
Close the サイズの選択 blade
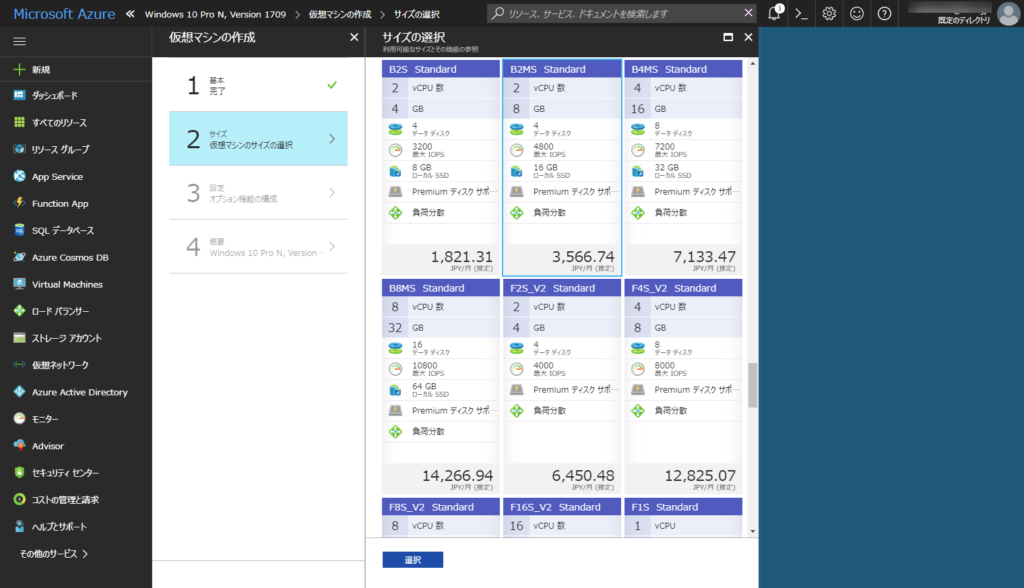[748, 37]
